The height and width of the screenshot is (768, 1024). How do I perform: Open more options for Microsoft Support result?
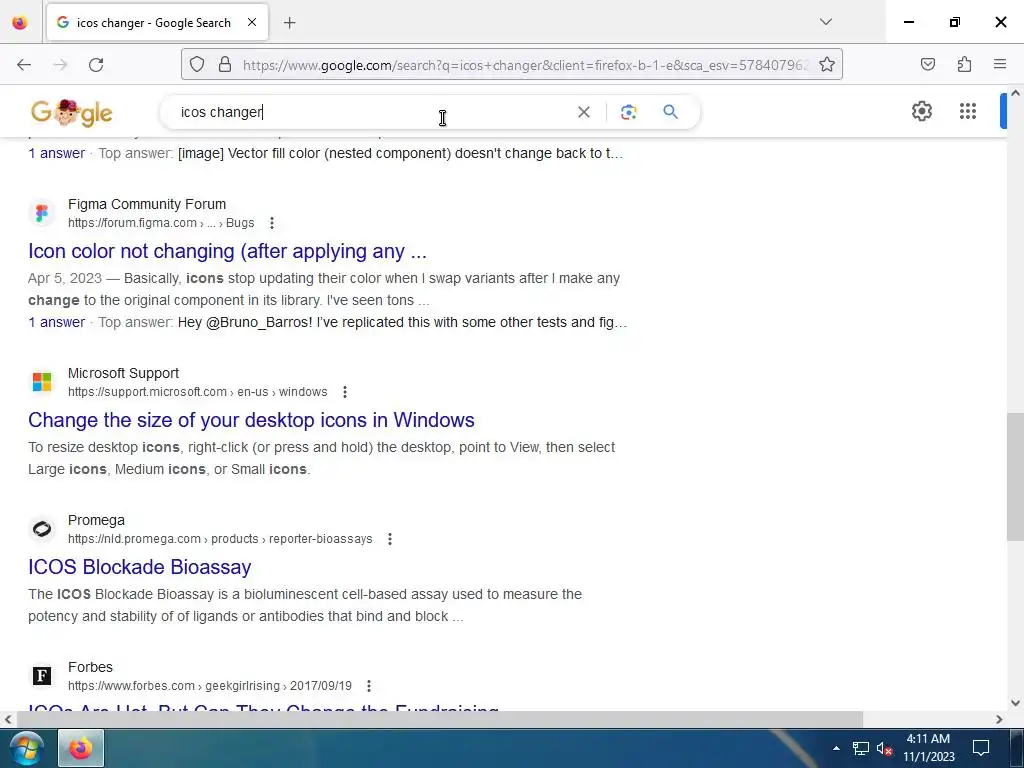click(345, 392)
